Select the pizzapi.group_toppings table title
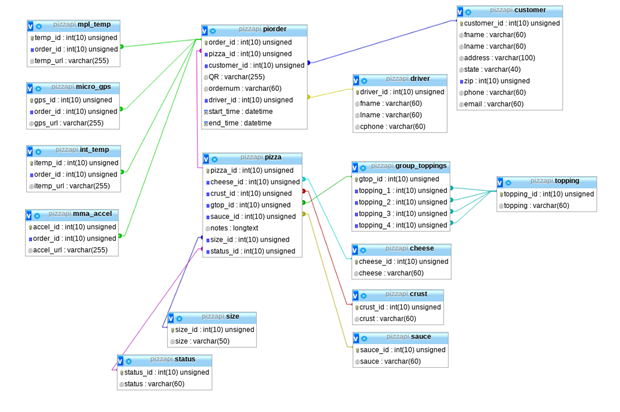Screen dimensions: 620x412 click(408, 166)
